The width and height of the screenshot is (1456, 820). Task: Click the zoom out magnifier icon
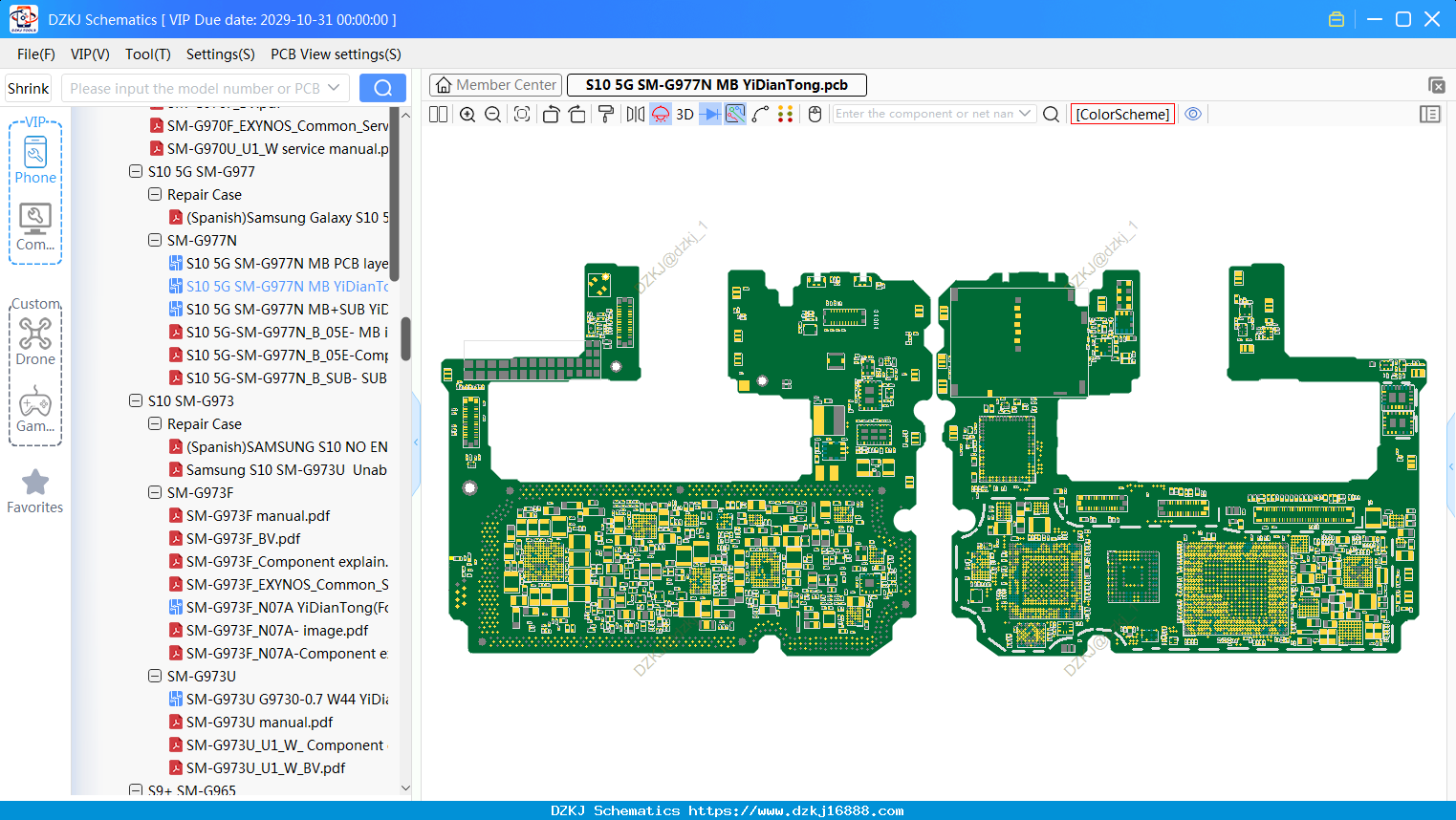(x=493, y=114)
